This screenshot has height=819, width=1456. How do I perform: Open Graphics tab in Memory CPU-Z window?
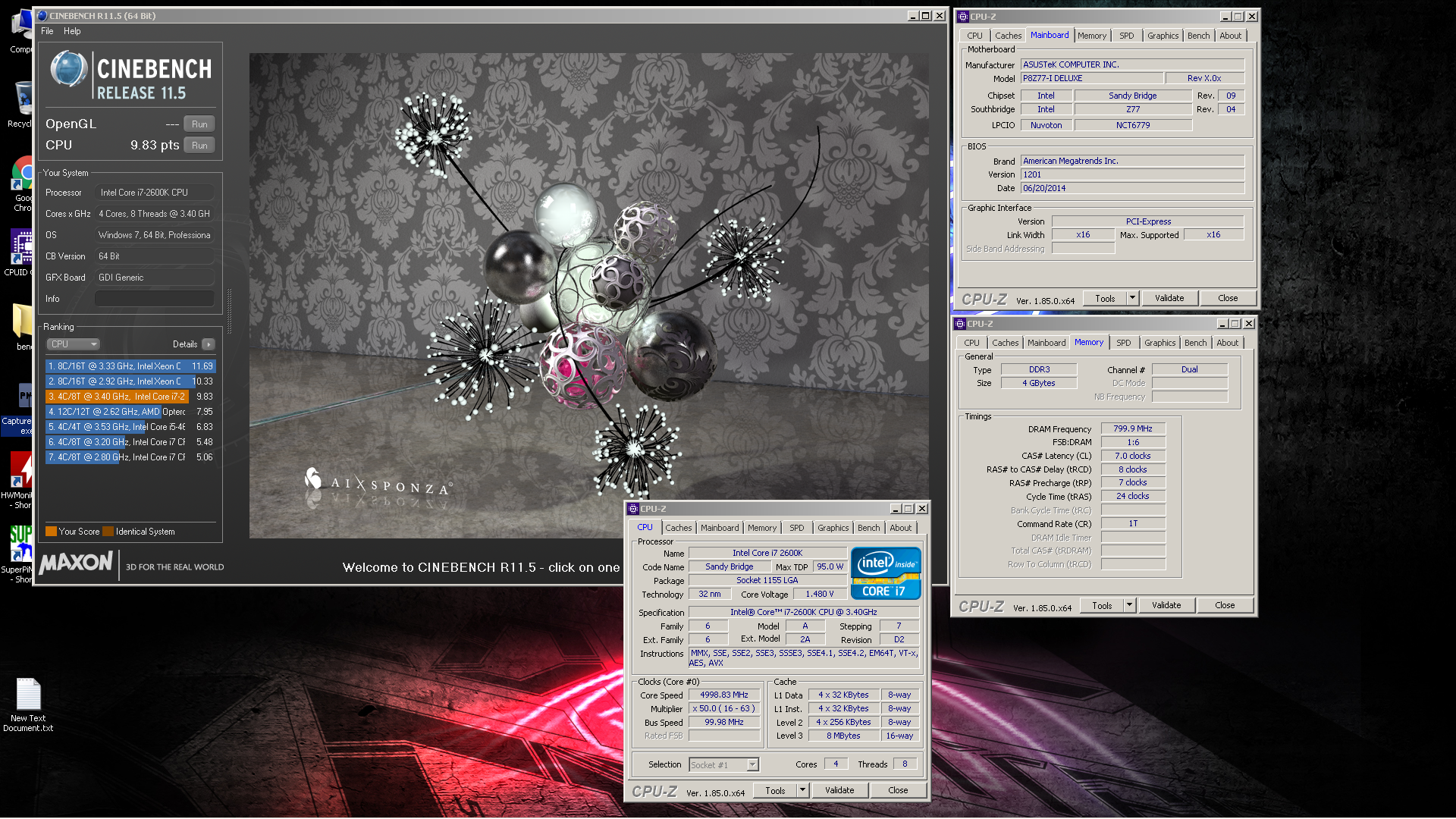tap(1159, 343)
